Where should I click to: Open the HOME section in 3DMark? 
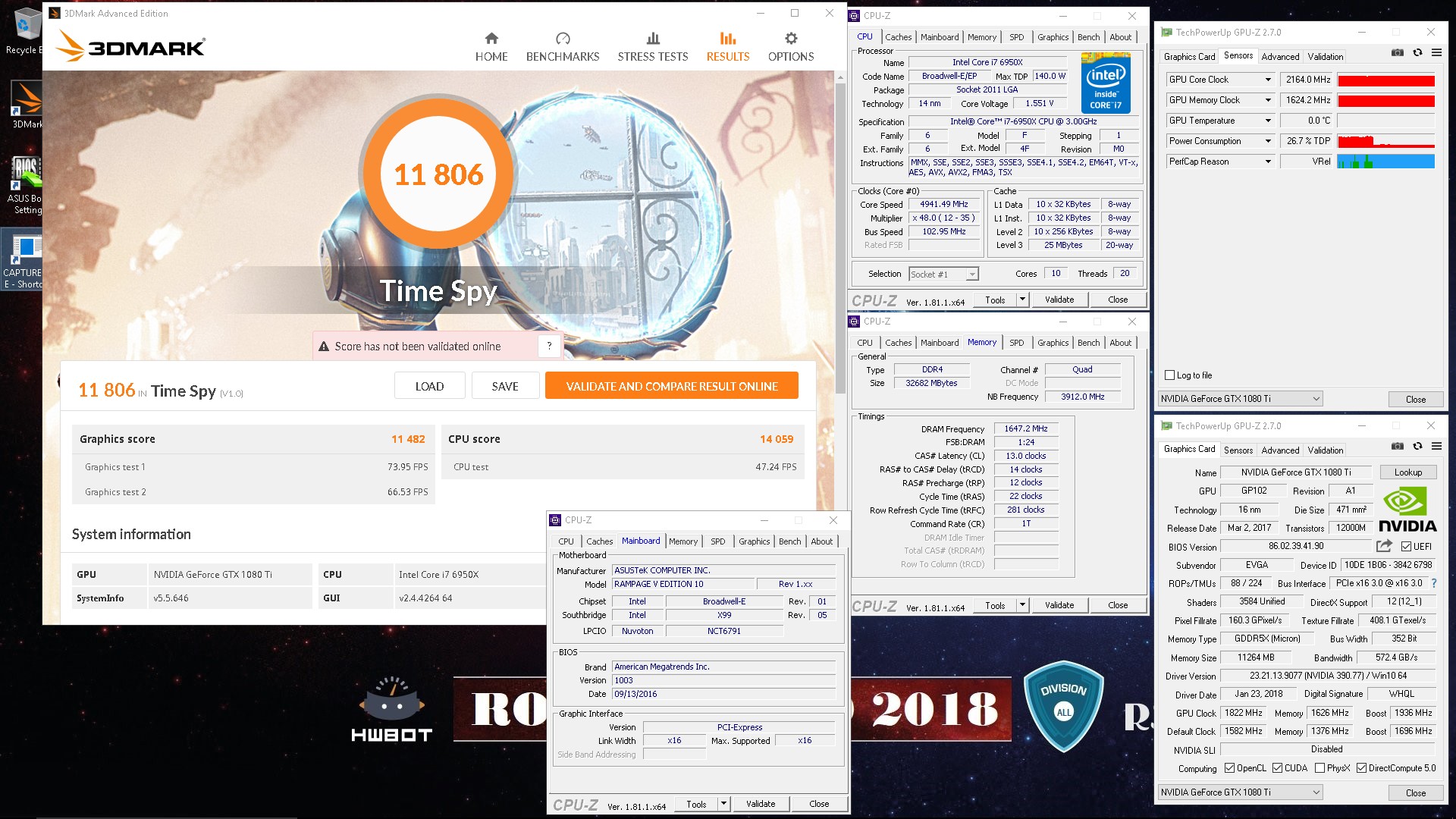point(491,47)
